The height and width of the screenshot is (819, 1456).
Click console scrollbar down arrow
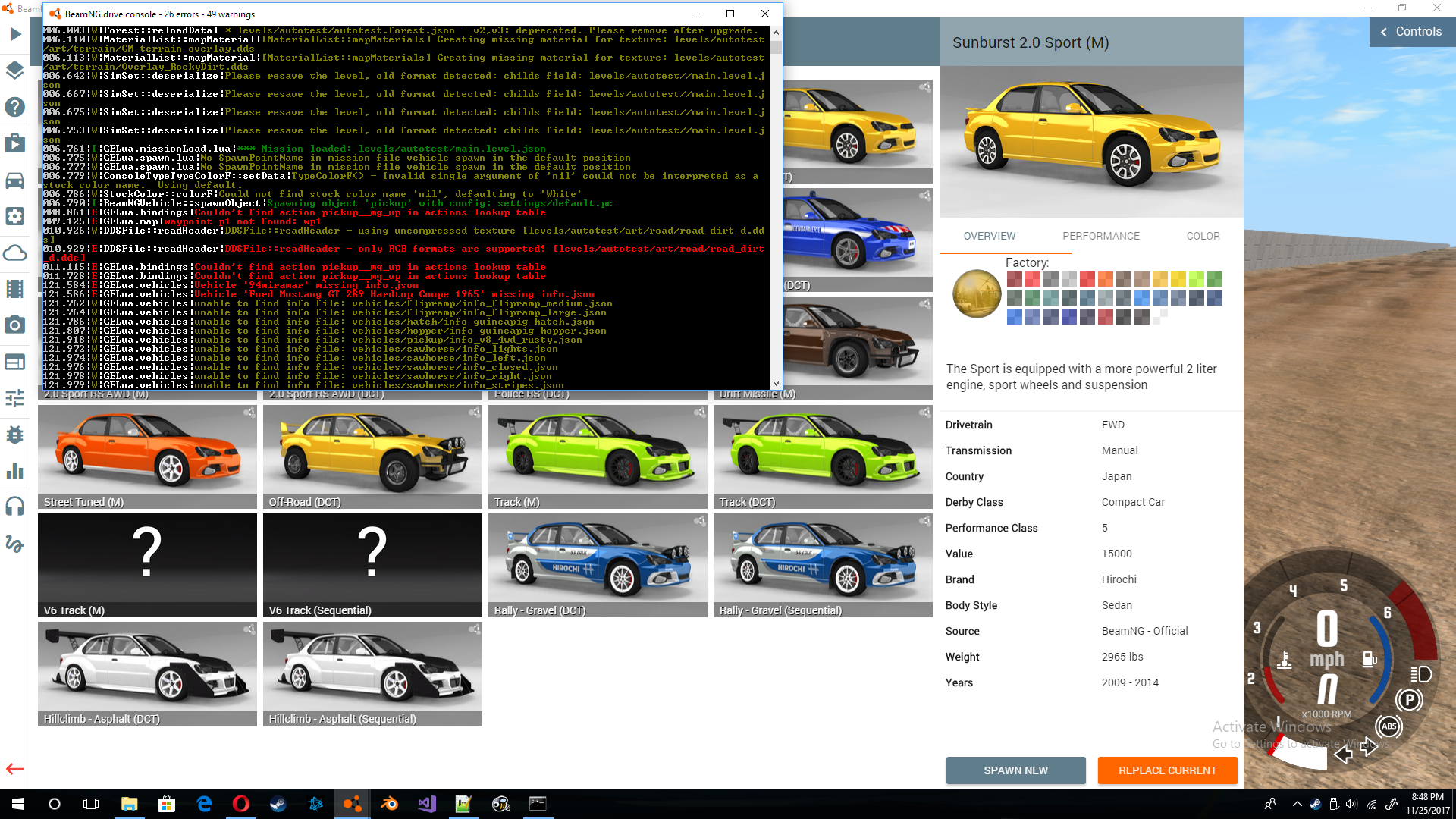click(x=776, y=384)
